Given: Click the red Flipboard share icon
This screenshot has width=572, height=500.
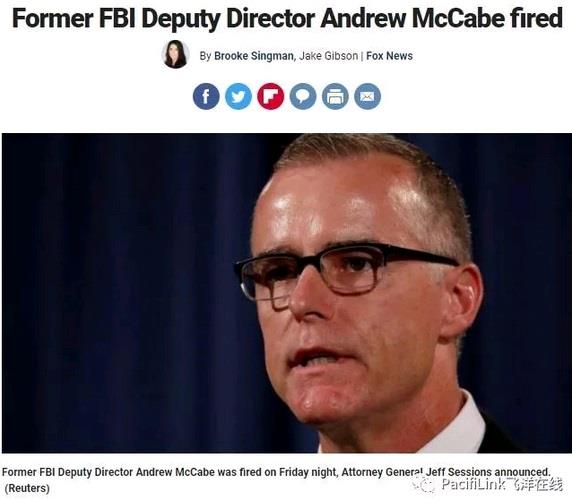Looking at the screenshot, I should (271, 96).
